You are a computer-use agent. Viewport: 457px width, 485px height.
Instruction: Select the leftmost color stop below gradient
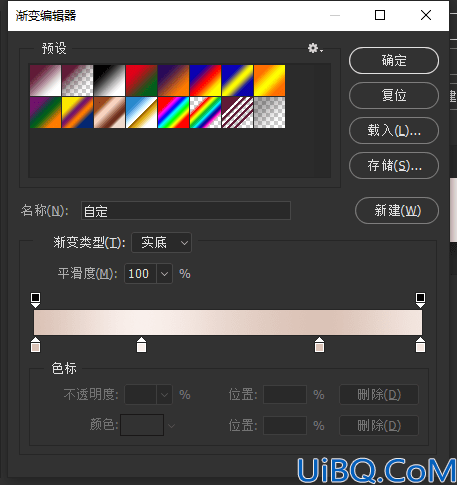click(x=35, y=345)
